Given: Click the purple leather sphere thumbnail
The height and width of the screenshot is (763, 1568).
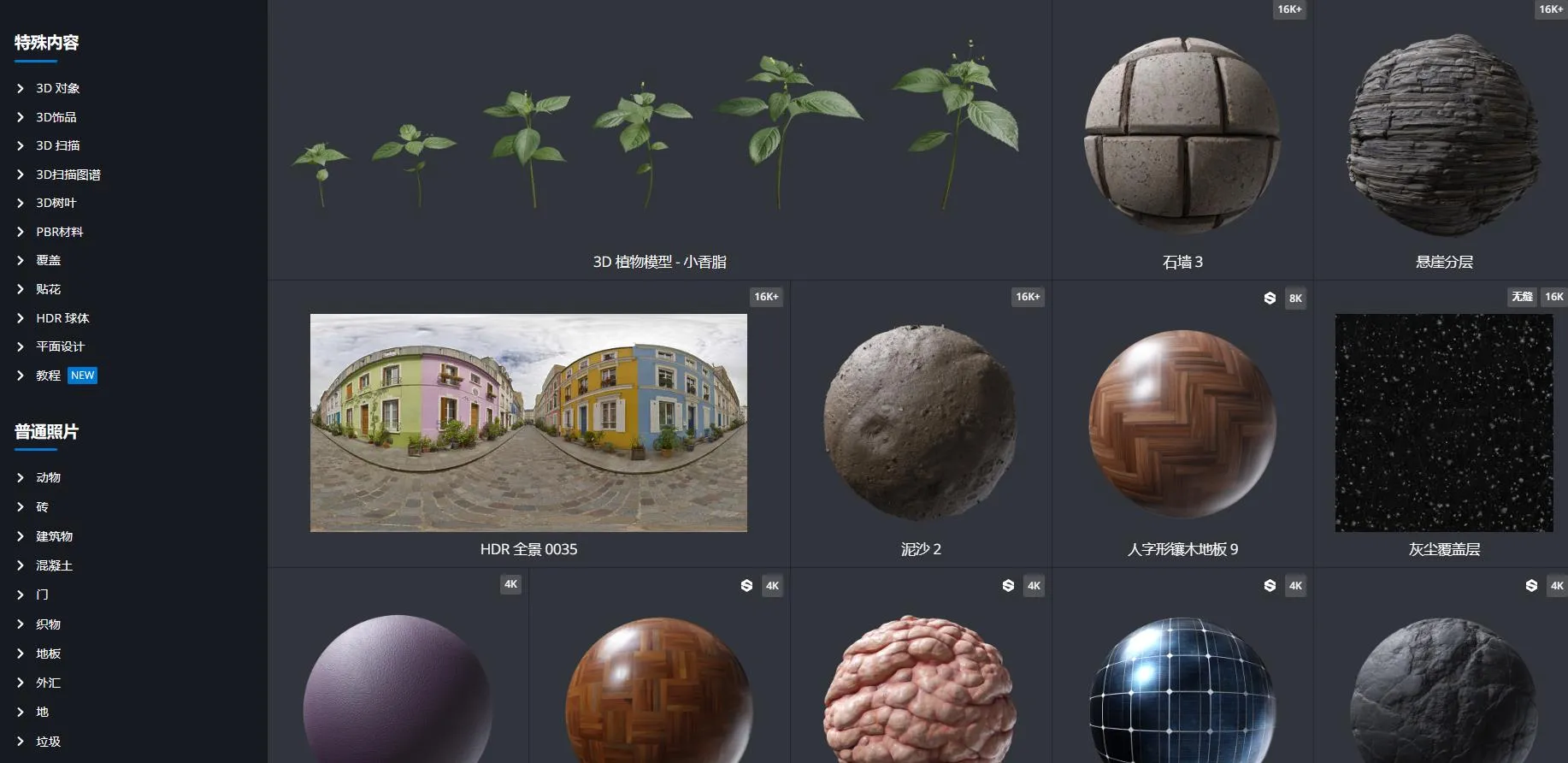Looking at the screenshot, I should tap(398, 689).
